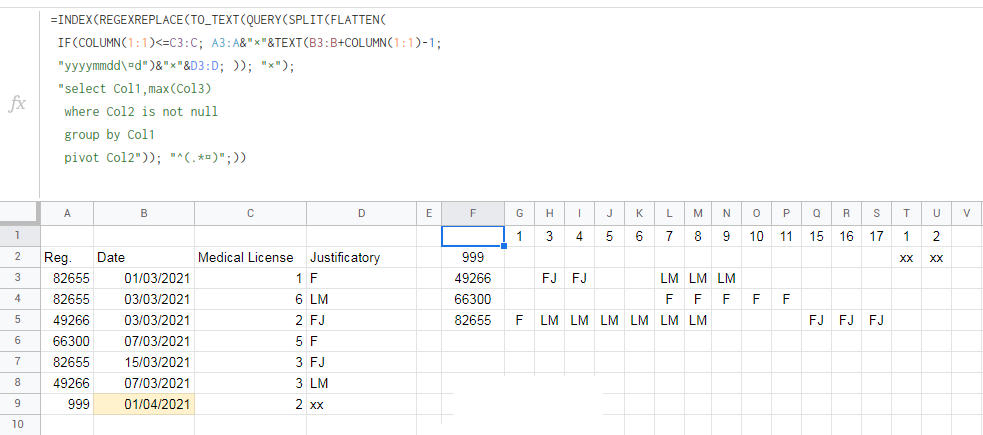Image resolution: width=983 pixels, height=435 pixels.
Task: Select row 9 header
Action: click(18, 404)
